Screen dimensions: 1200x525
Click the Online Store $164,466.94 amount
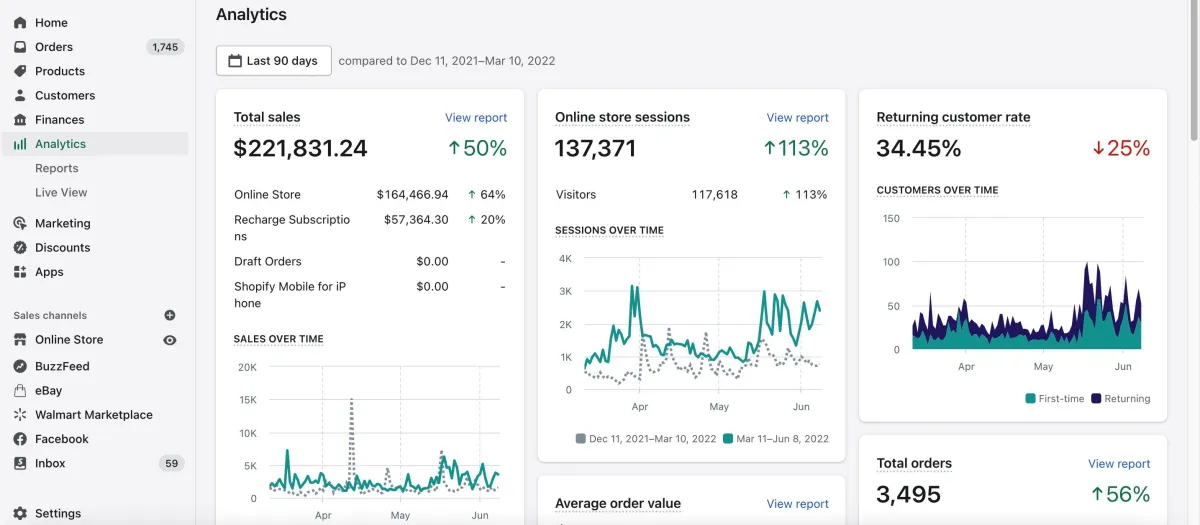point(412,195)
